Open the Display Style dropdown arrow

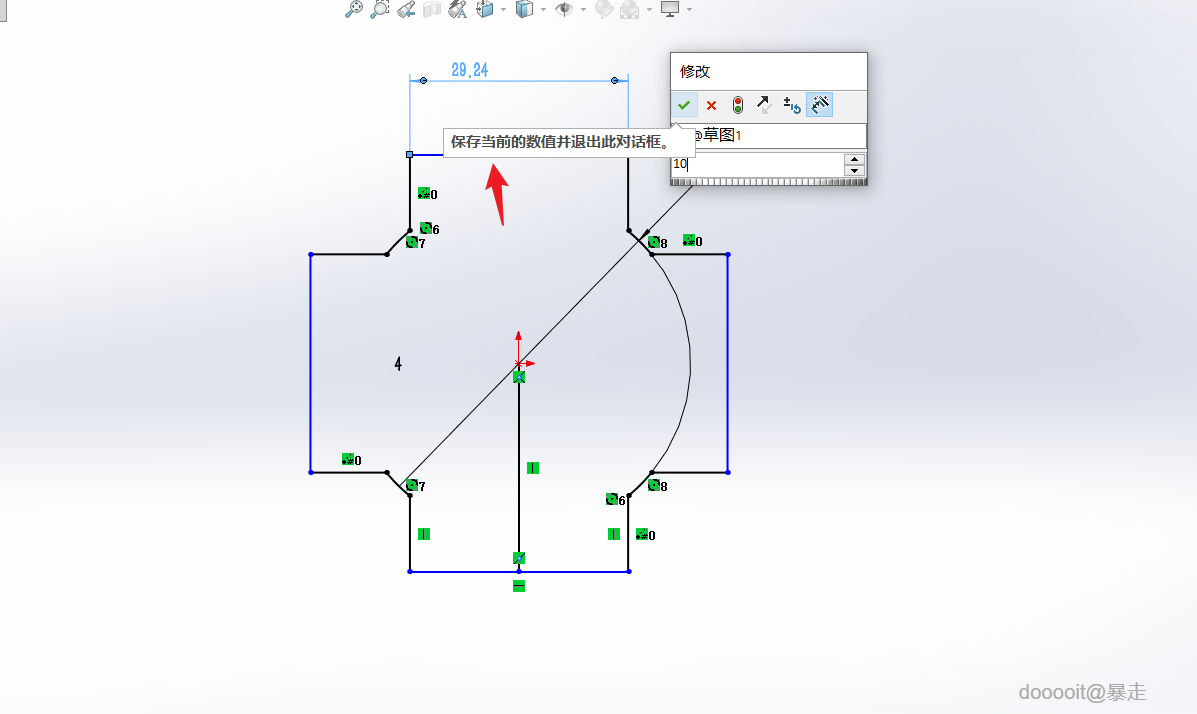coord(544,10)
